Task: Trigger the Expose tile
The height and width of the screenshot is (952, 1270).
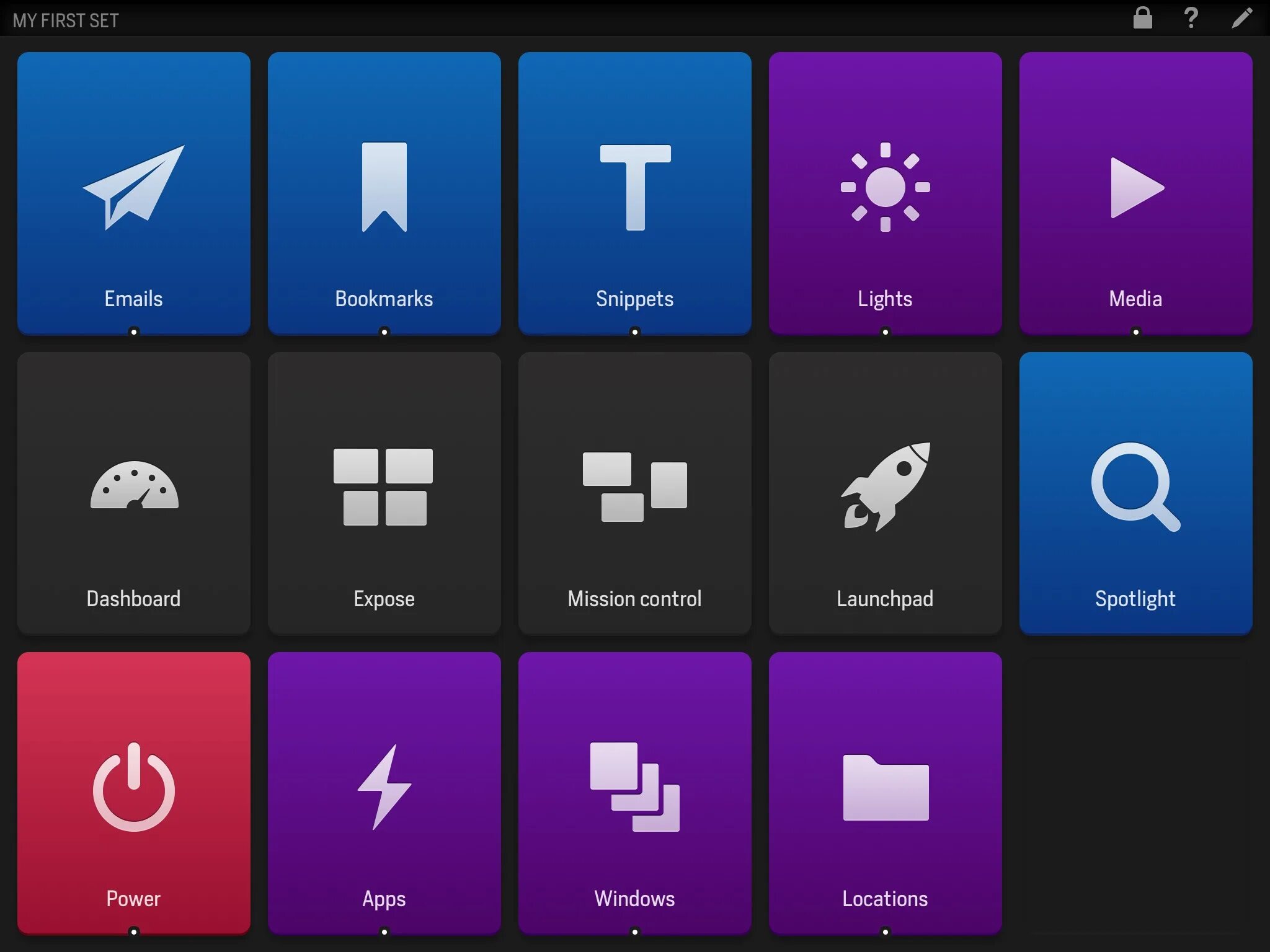Action: click(384, 493)
